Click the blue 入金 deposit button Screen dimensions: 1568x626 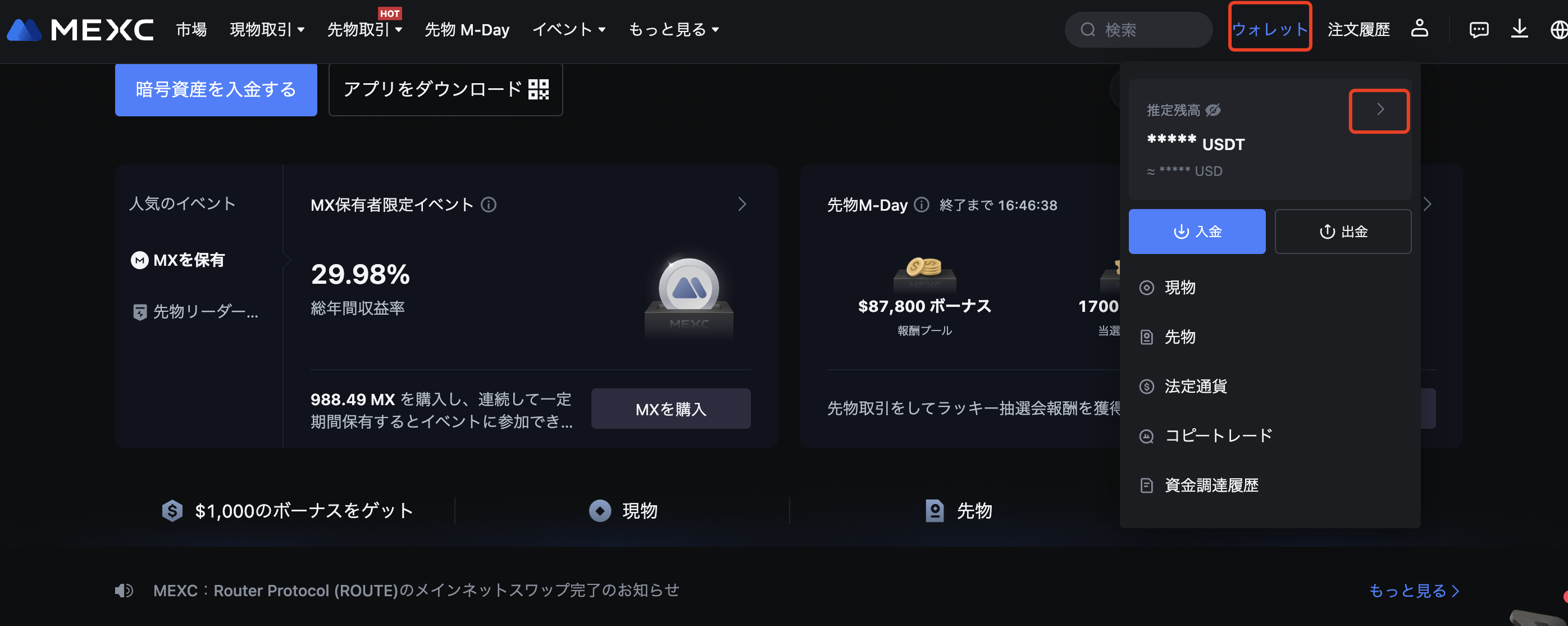point(1197,232)
